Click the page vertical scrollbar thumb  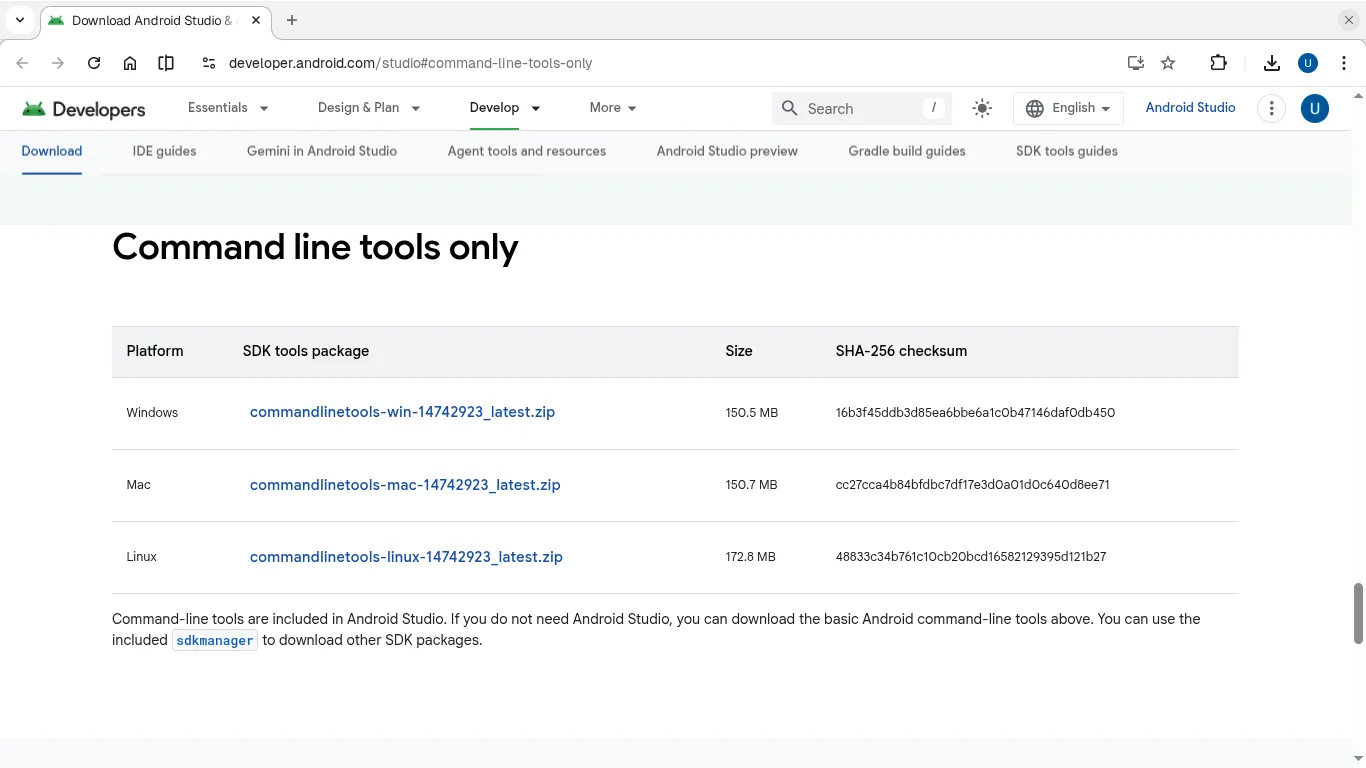pyautogui.click(x=1358, y=613)
